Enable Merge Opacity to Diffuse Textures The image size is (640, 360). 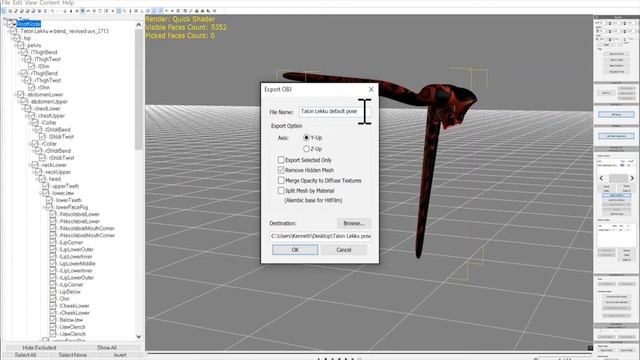[281, 180]
